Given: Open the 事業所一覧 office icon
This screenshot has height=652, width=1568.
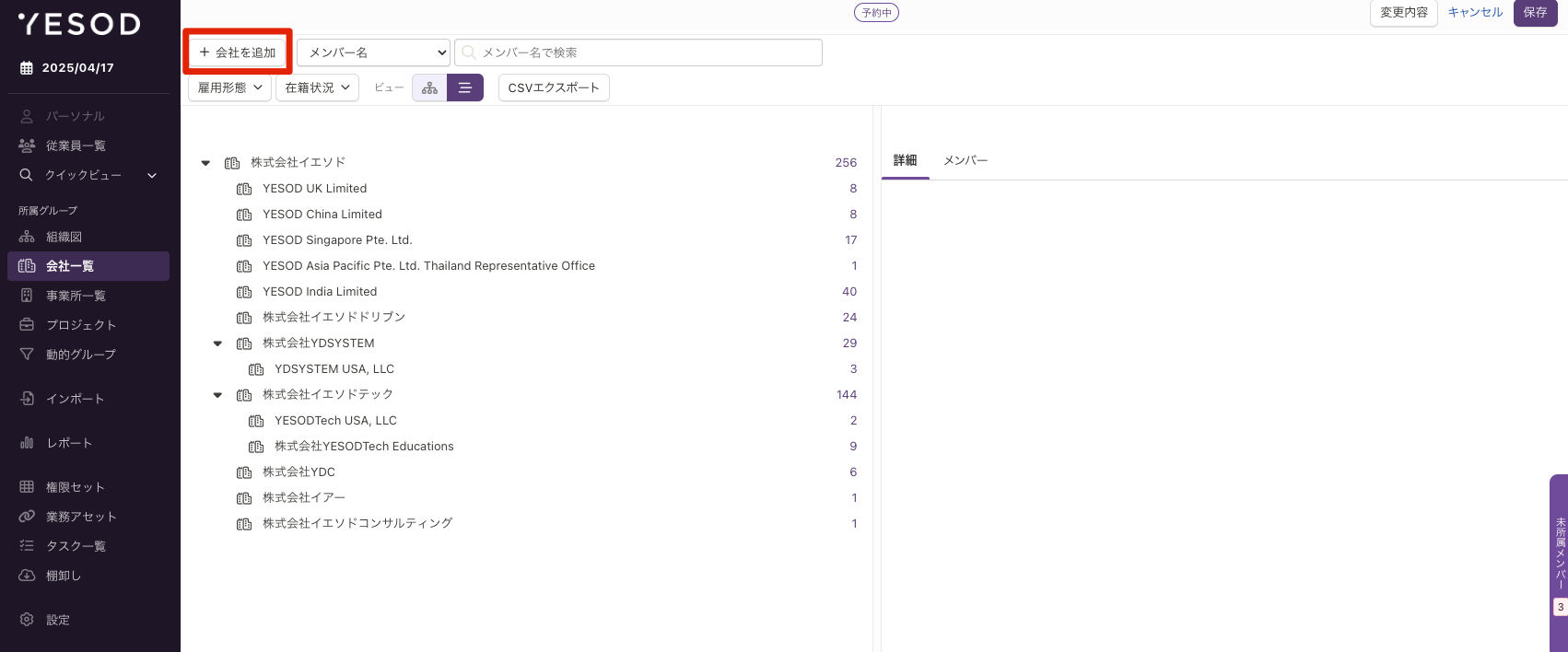Looking at the screenshot, I should pos(27,296).
